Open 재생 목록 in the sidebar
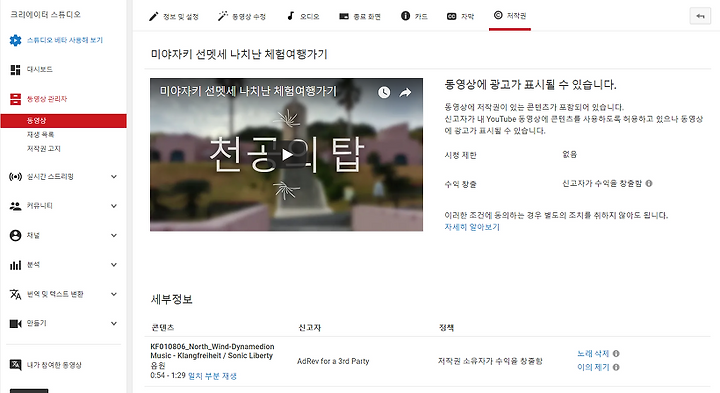720x393 pixels. 40,135
